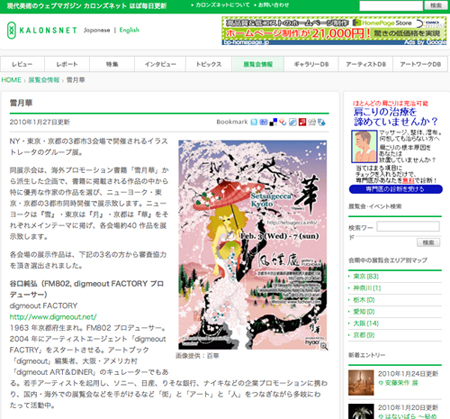Click the last bookmark icon in the Bookmark row
This screenshot has width=450, height=419.
(x=322, y=122)
